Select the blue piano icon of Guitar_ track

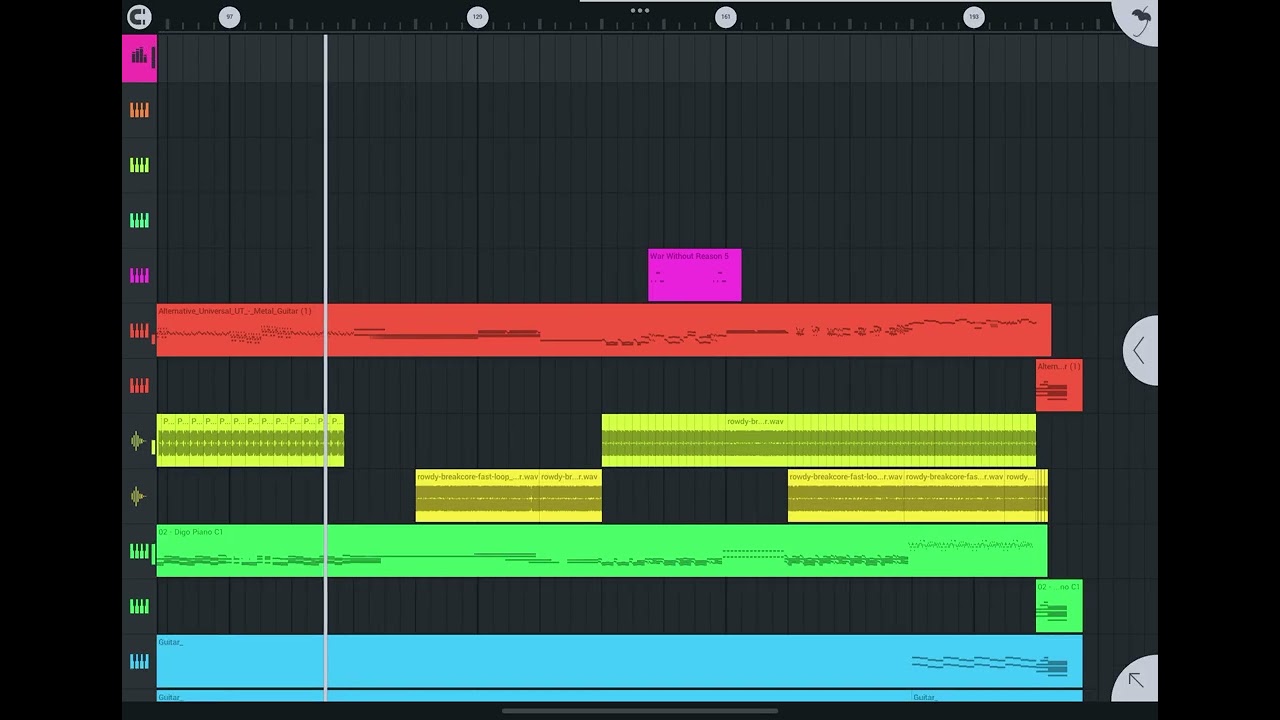point(139,661)
